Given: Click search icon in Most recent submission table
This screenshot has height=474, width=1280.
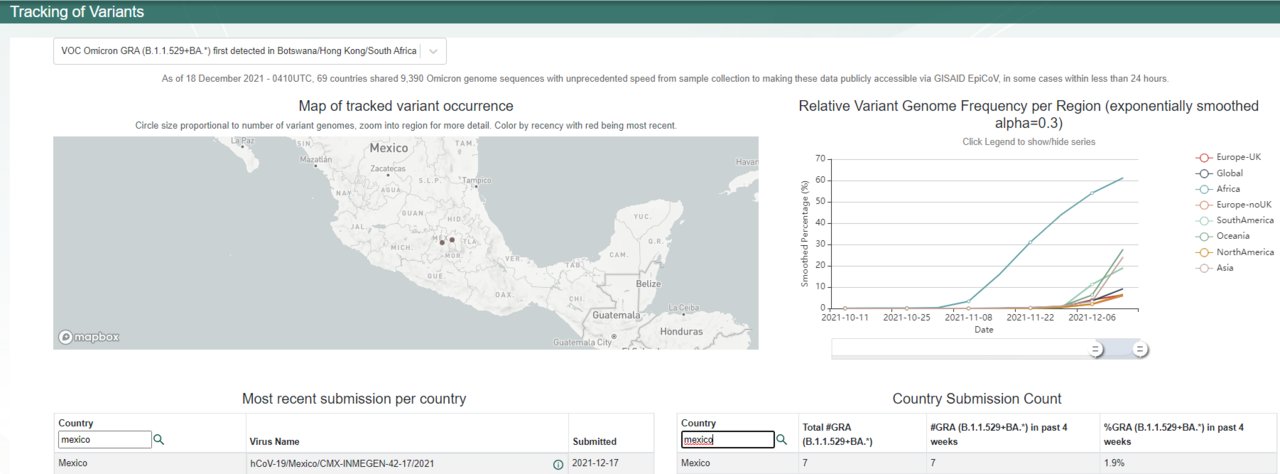Looking at the screenshot, I should (x=159, y=439).
